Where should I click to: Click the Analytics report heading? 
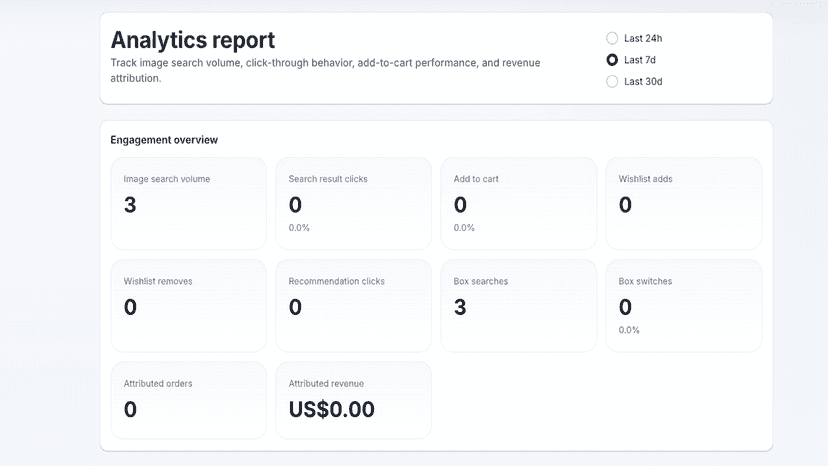pyautogui.click(x=193, y=40)
